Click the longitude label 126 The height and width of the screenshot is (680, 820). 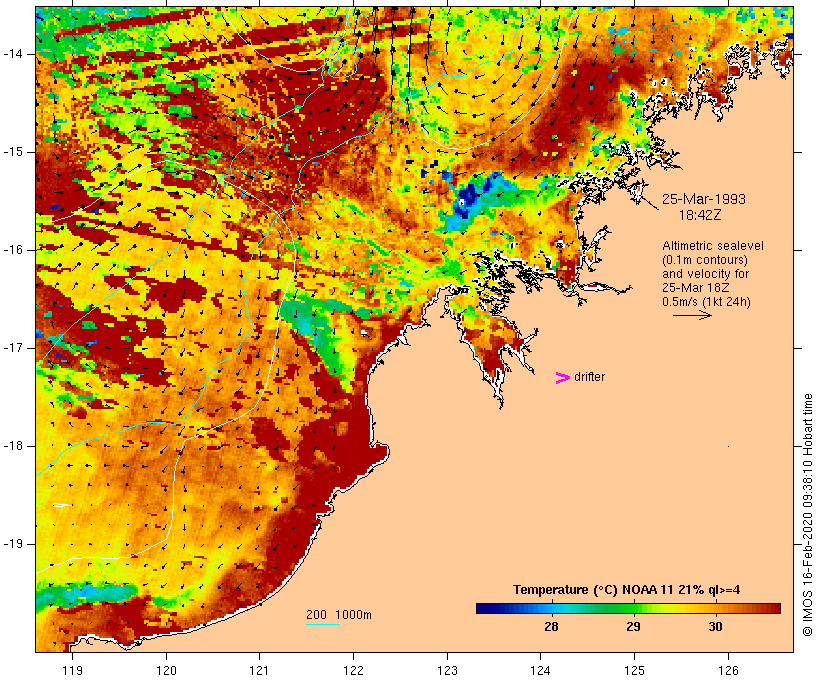click(728, 670)
